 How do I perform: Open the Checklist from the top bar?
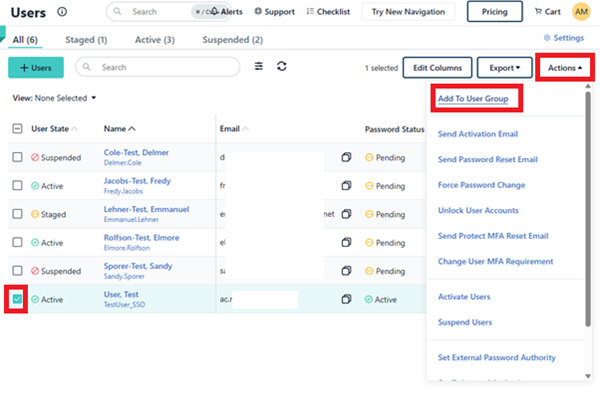pos(331,12)
